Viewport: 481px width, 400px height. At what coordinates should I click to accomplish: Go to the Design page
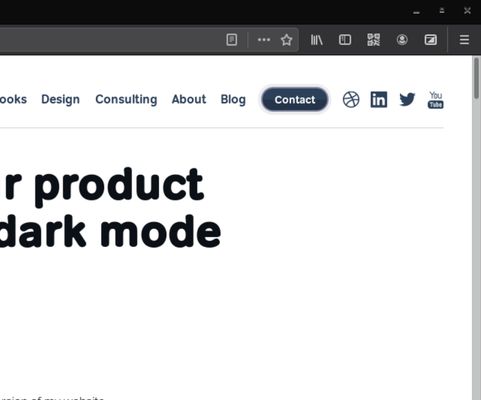point(60,99)
